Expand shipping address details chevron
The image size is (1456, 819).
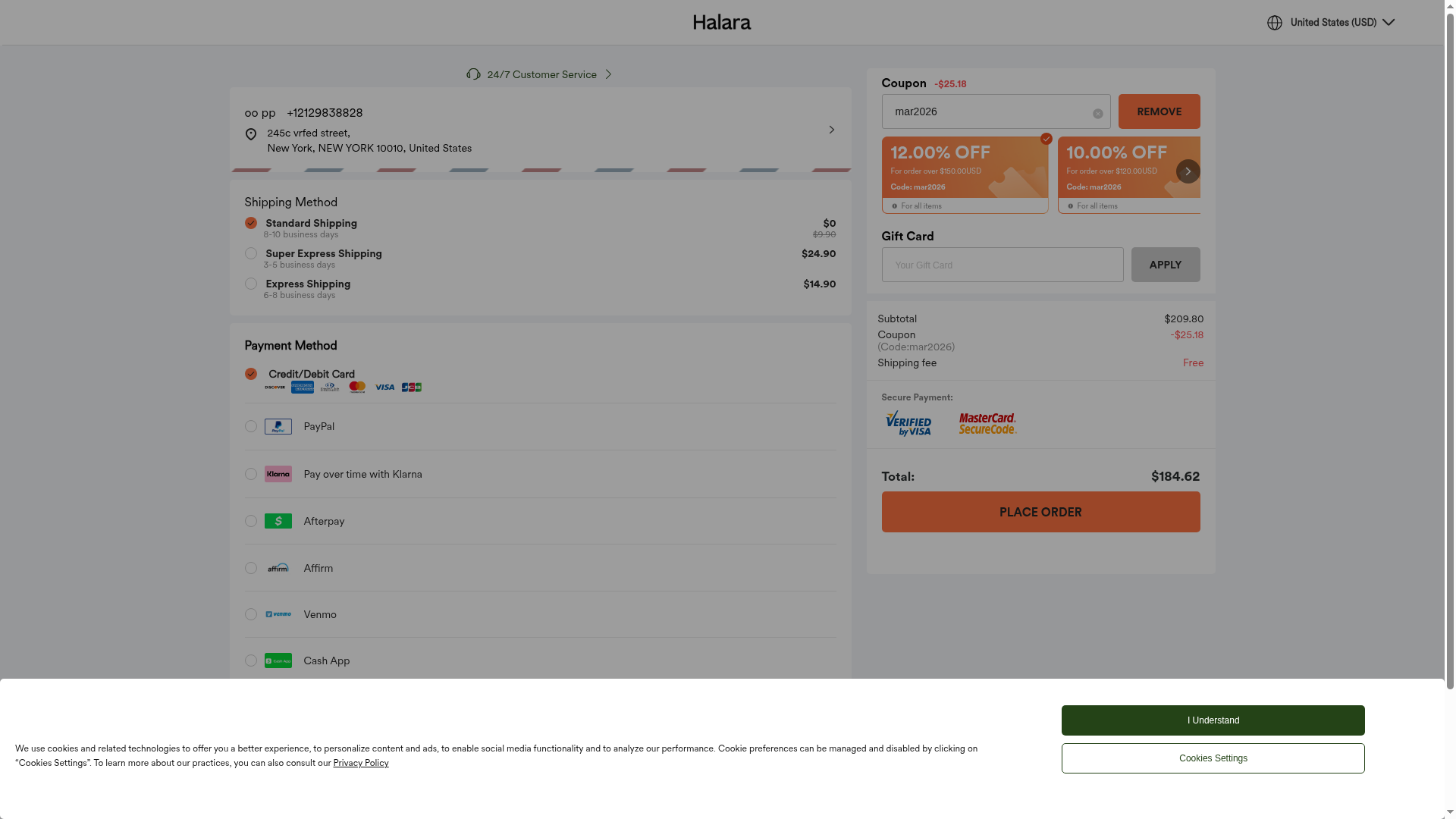[x=831, y=130]
